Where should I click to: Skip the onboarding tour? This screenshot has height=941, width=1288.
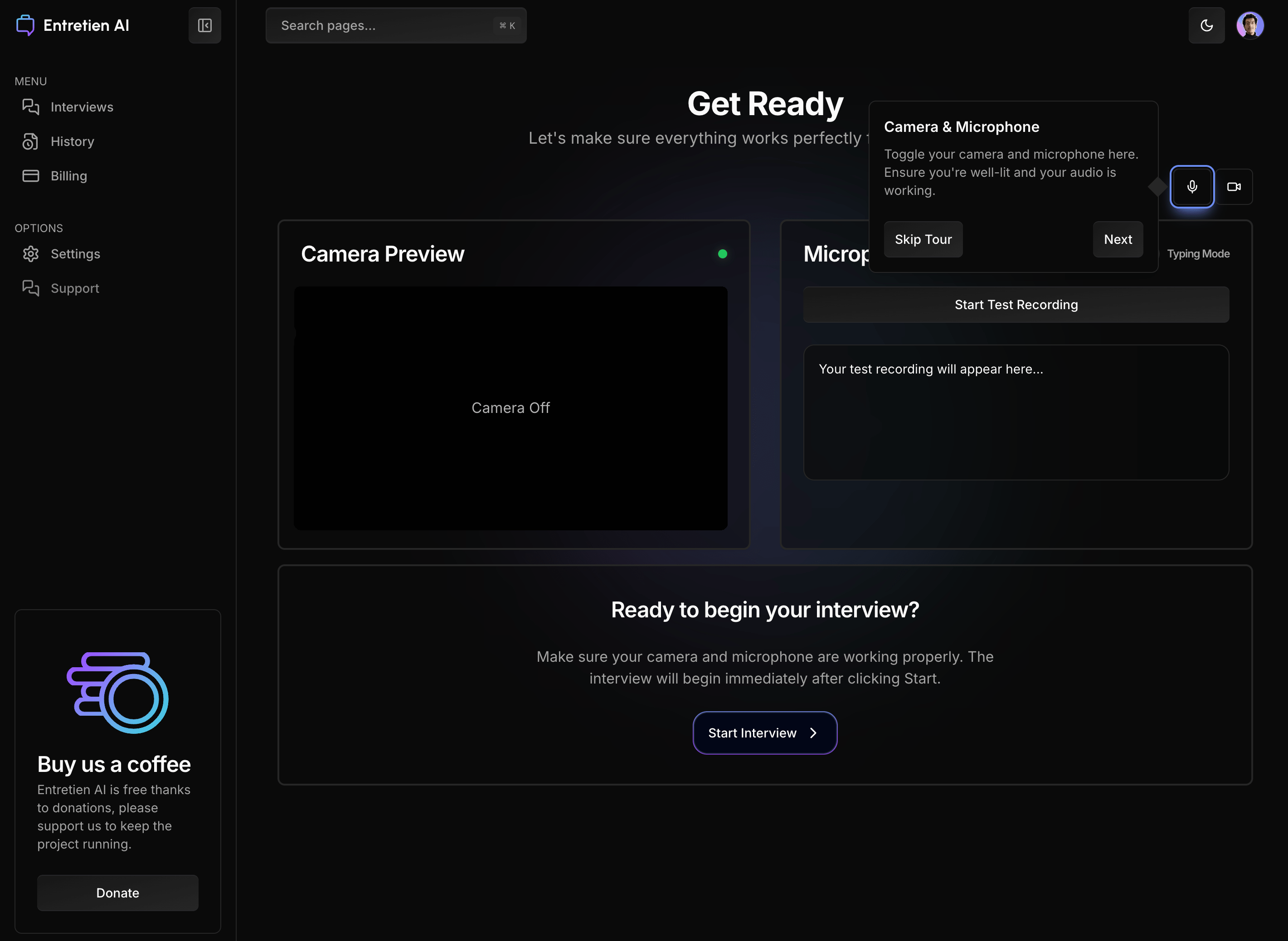pyautogui.click(x=923, y=239)
